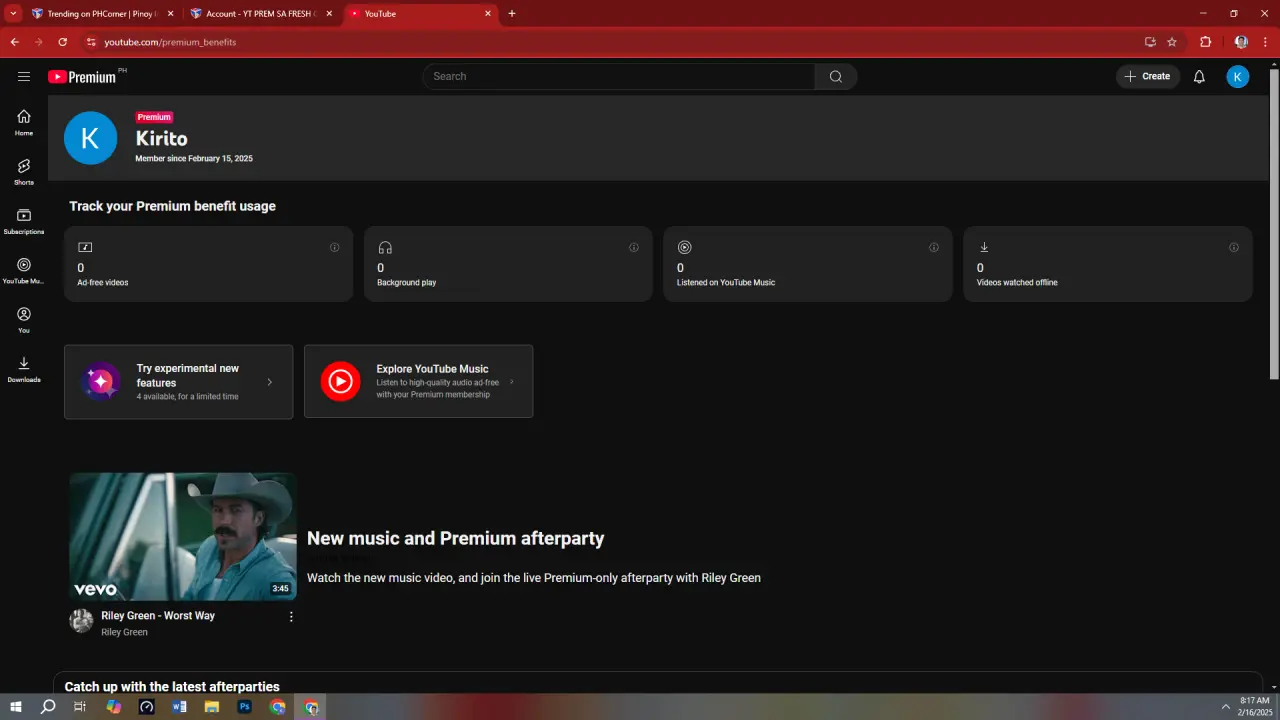Viewport: 1280px width, 720px height.
Task: Click the address bar URL
Action: coord(170,42)
